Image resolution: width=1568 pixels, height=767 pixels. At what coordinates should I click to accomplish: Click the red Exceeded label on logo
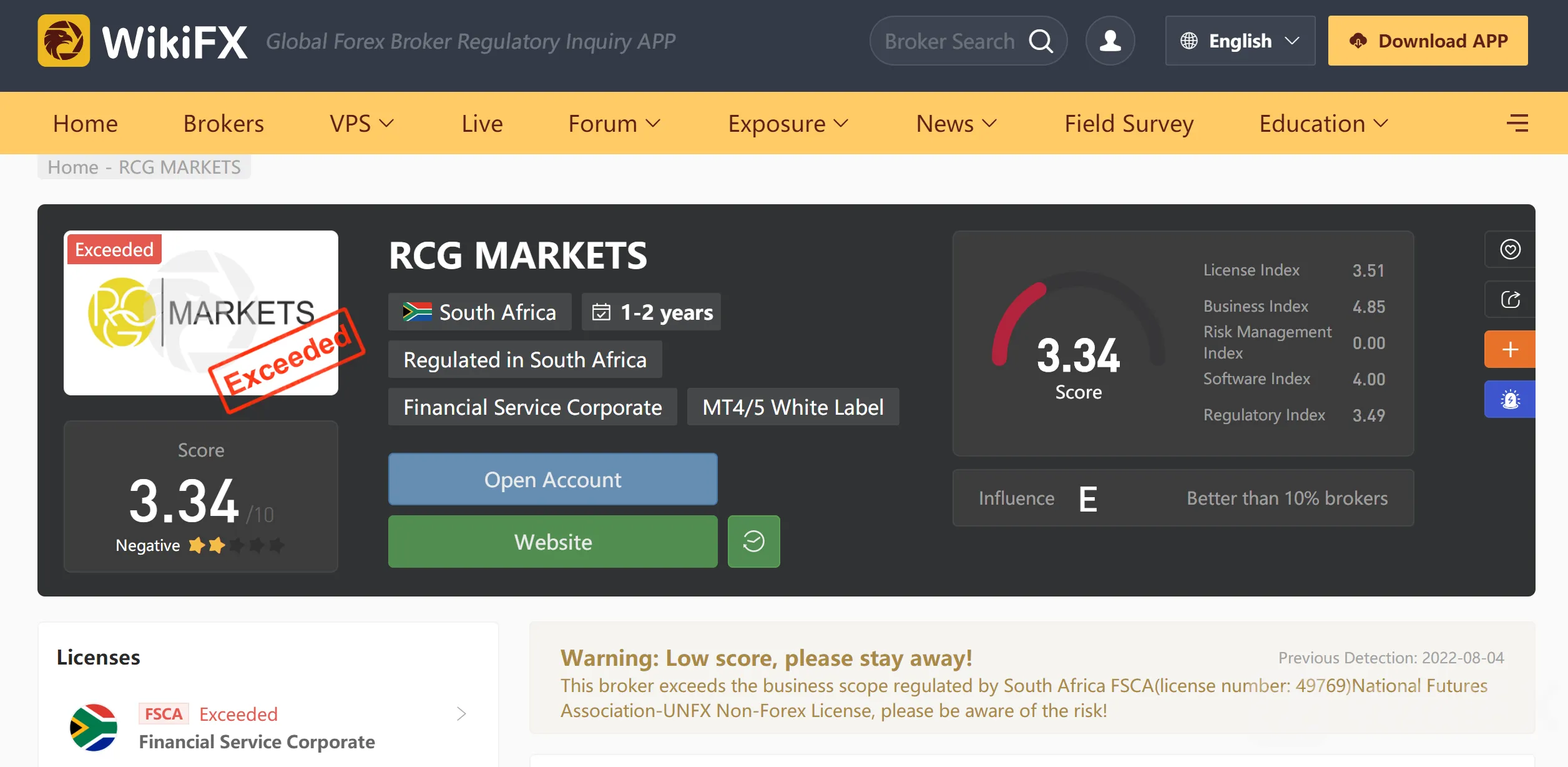[x=114, y=249]
